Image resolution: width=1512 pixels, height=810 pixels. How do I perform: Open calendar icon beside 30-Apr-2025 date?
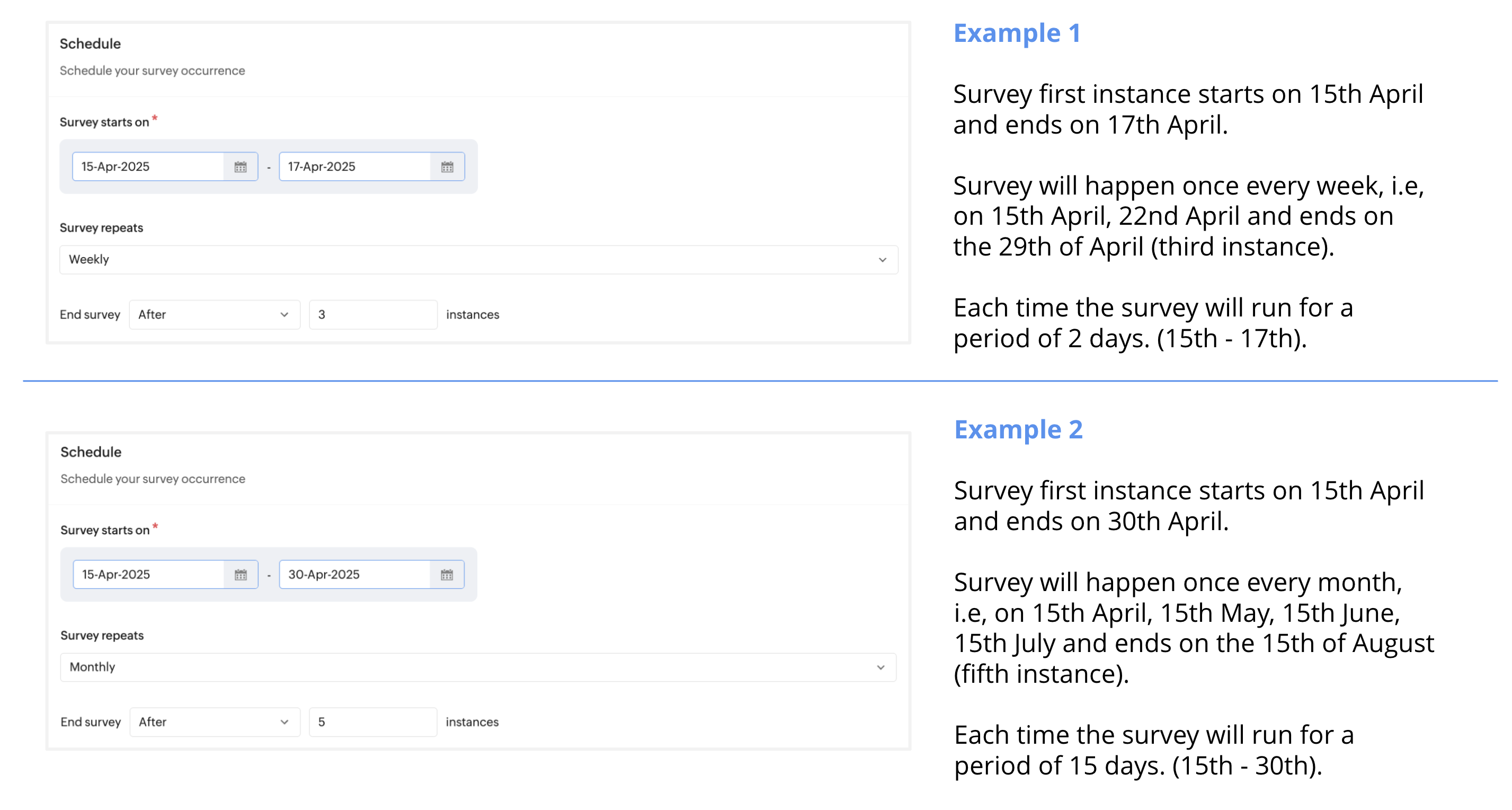coord(447,575)
